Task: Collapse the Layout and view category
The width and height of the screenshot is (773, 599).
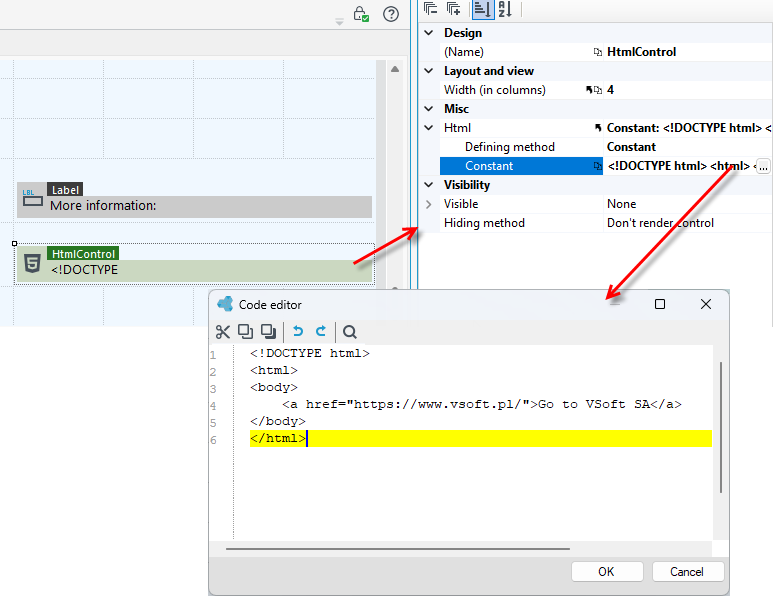Action: 429,71
